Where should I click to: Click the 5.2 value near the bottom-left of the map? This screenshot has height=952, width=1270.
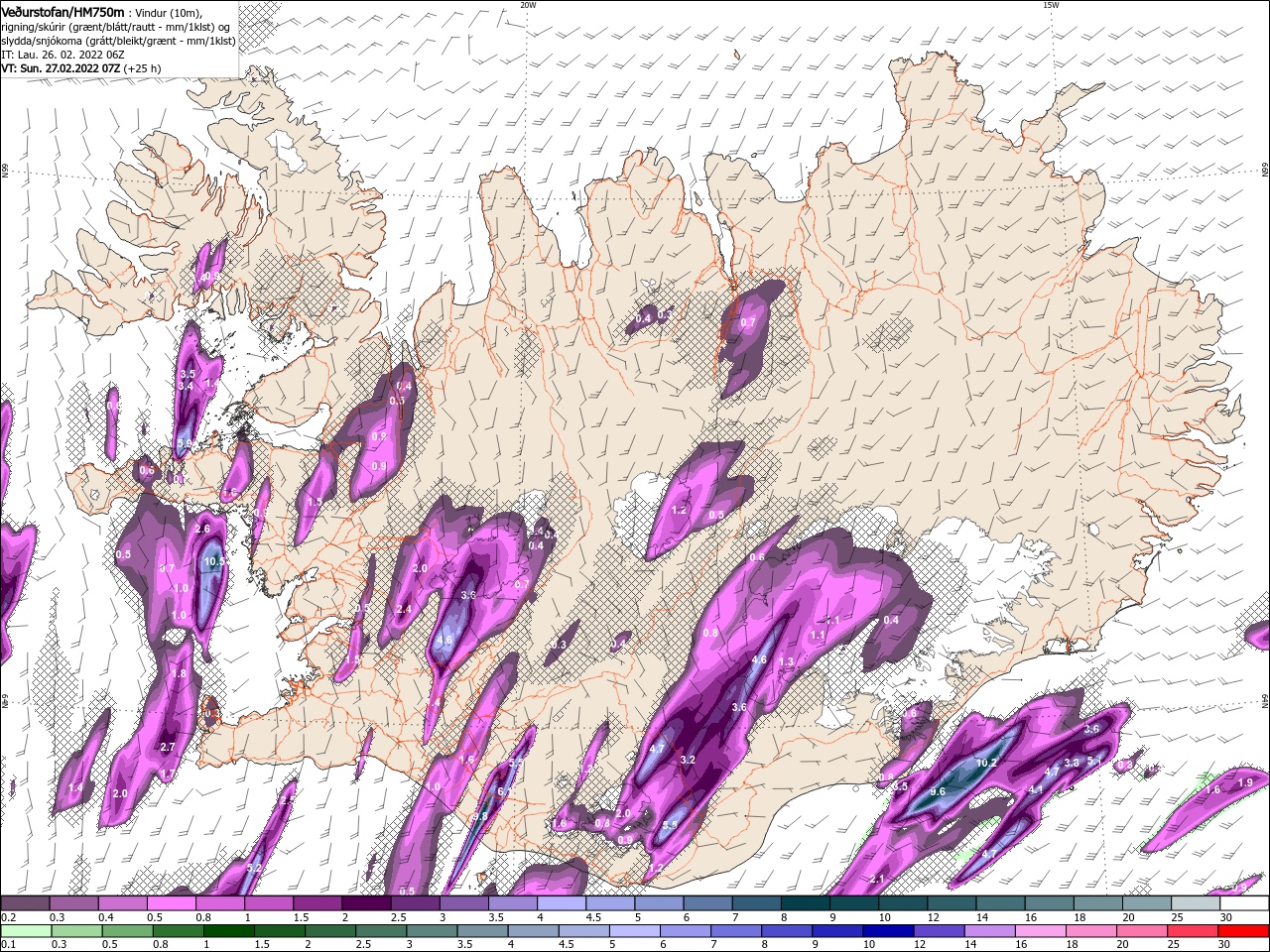[x=254, y=868]
